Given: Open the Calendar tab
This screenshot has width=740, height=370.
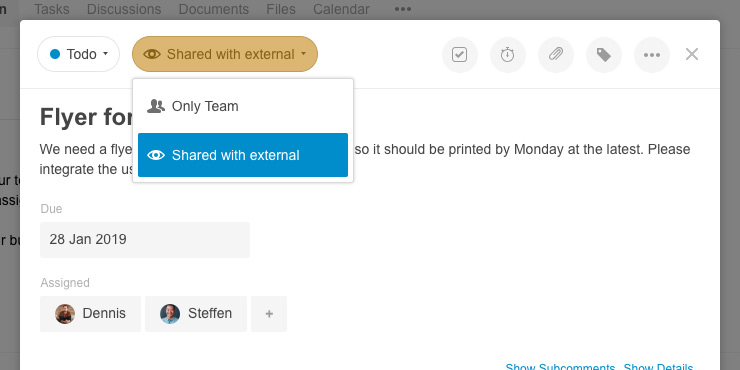Looking at the screenshot, I should (x=341, y=9).
